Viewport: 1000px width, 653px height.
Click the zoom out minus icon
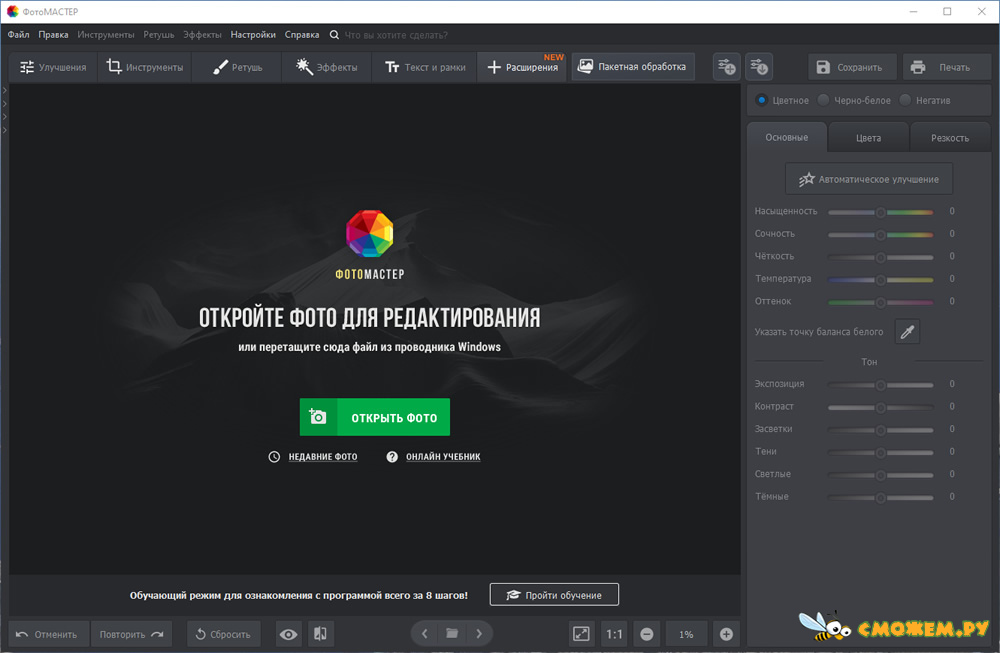(647, 635)
